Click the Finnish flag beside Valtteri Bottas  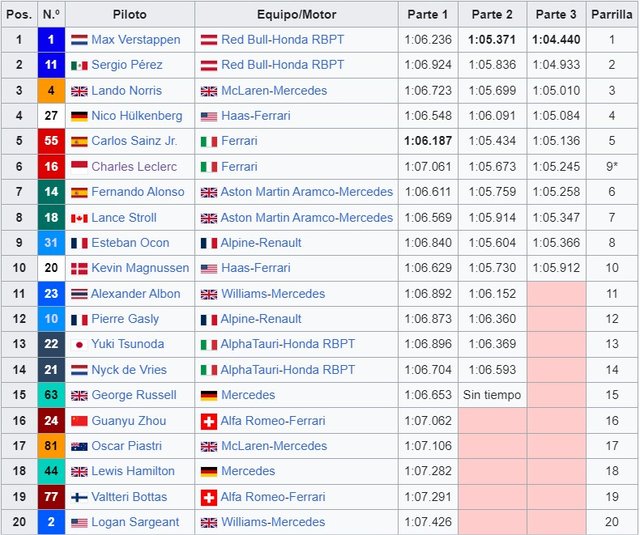79,497
